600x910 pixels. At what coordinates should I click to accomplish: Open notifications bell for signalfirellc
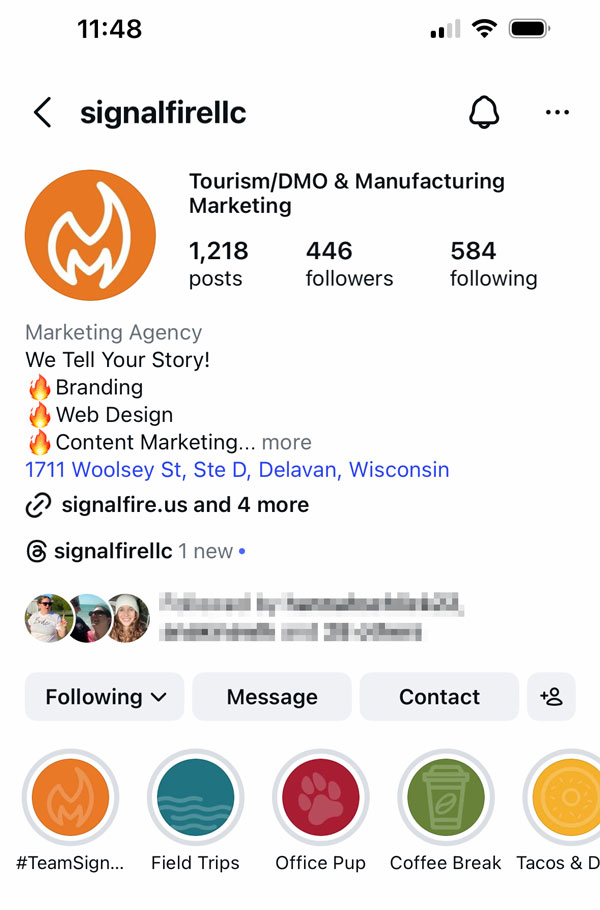coord(484,113)
